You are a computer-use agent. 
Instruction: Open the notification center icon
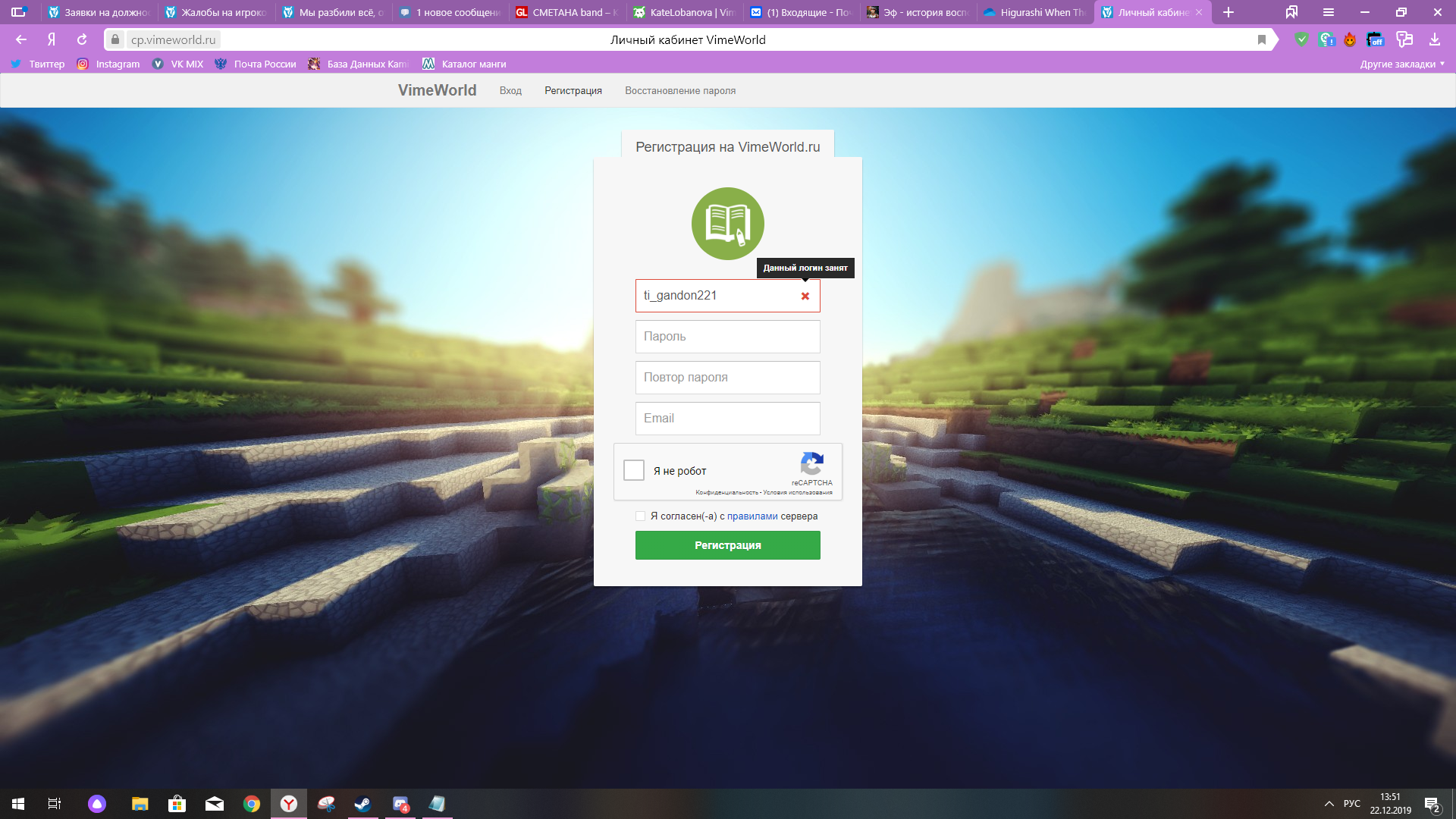(x=1432, y=804)
